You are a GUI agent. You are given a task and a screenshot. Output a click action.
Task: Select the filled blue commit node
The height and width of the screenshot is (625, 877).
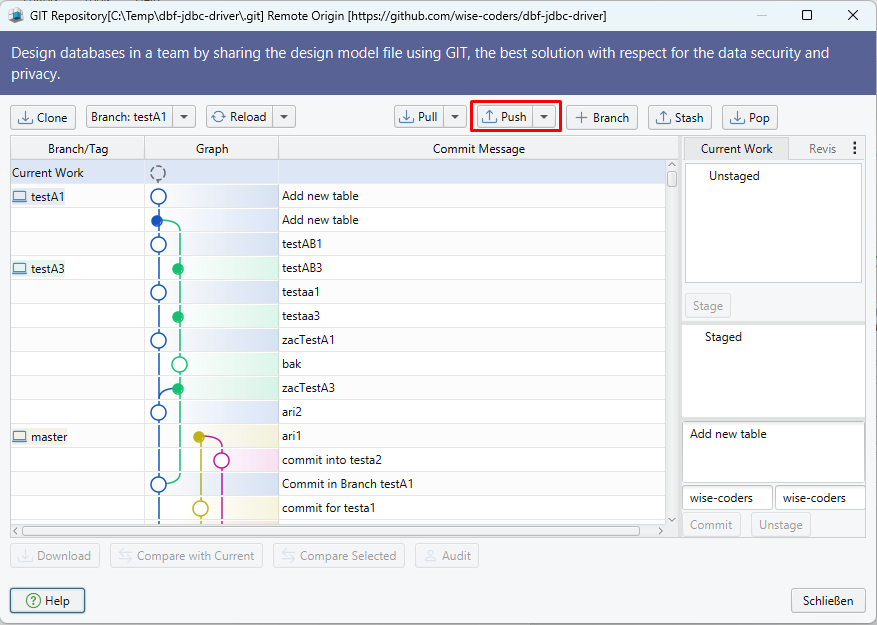(157, 221)
